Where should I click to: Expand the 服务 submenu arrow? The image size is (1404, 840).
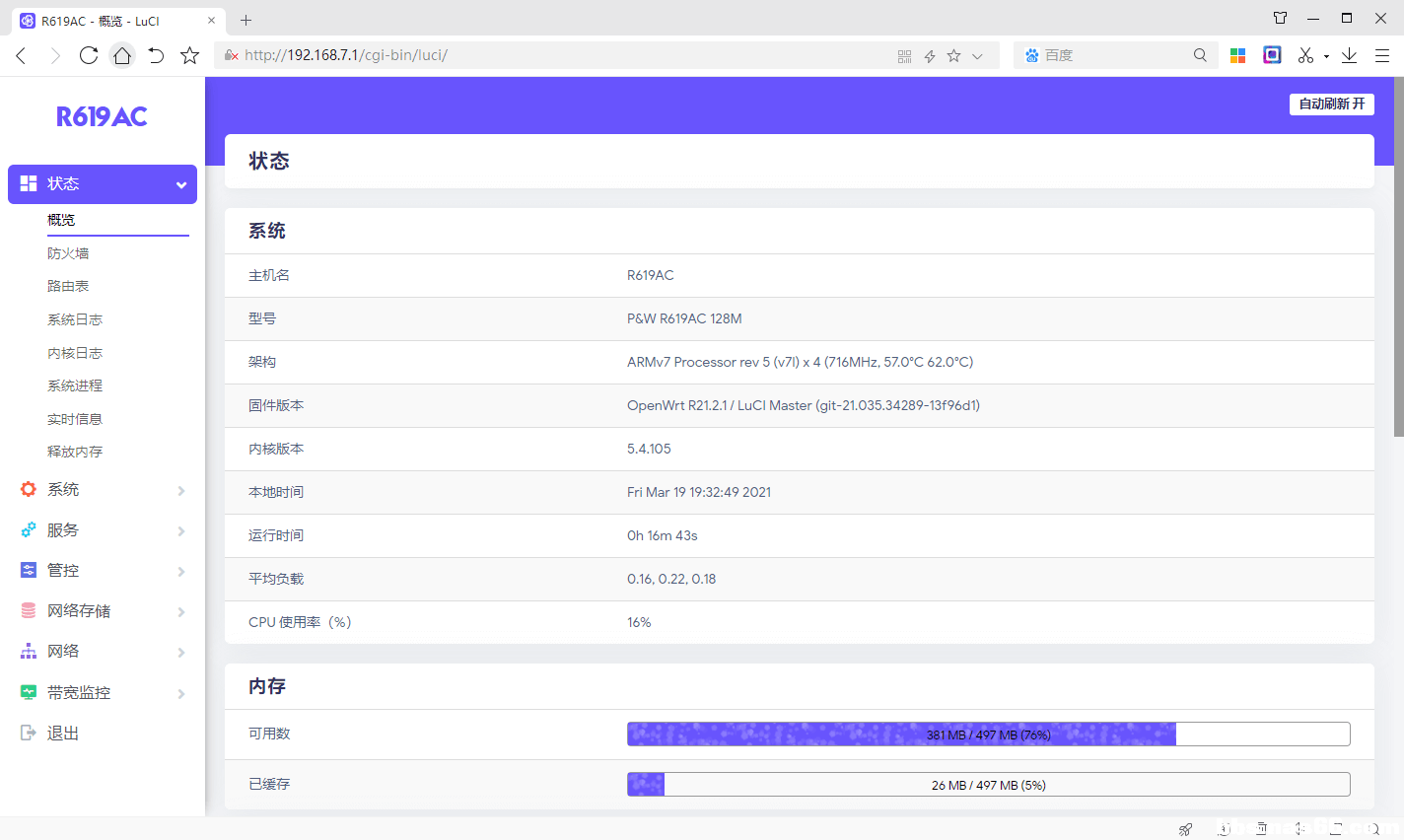tap(181, 530)
